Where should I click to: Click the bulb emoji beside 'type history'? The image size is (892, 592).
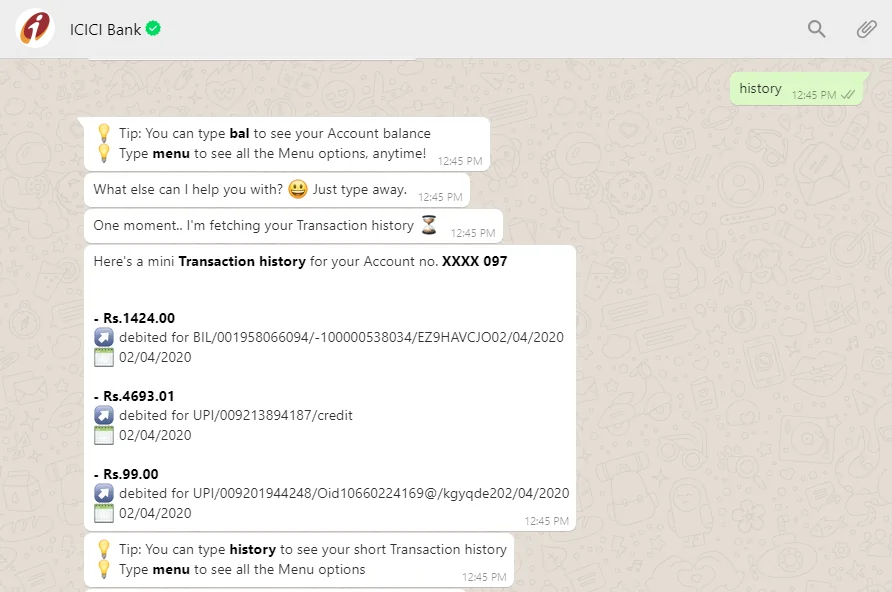click(x=104, y=549)
